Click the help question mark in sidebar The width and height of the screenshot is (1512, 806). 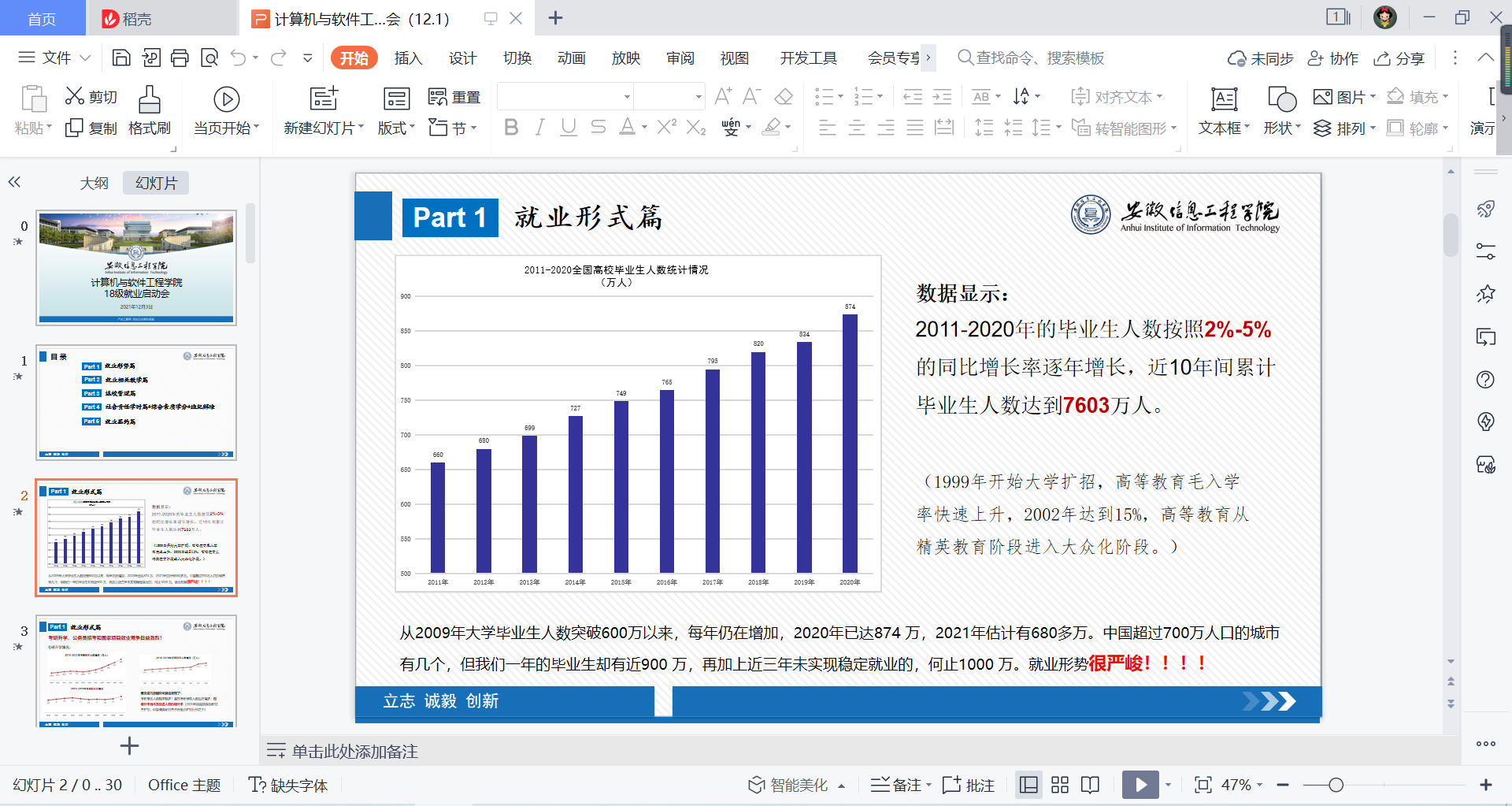1485,380
